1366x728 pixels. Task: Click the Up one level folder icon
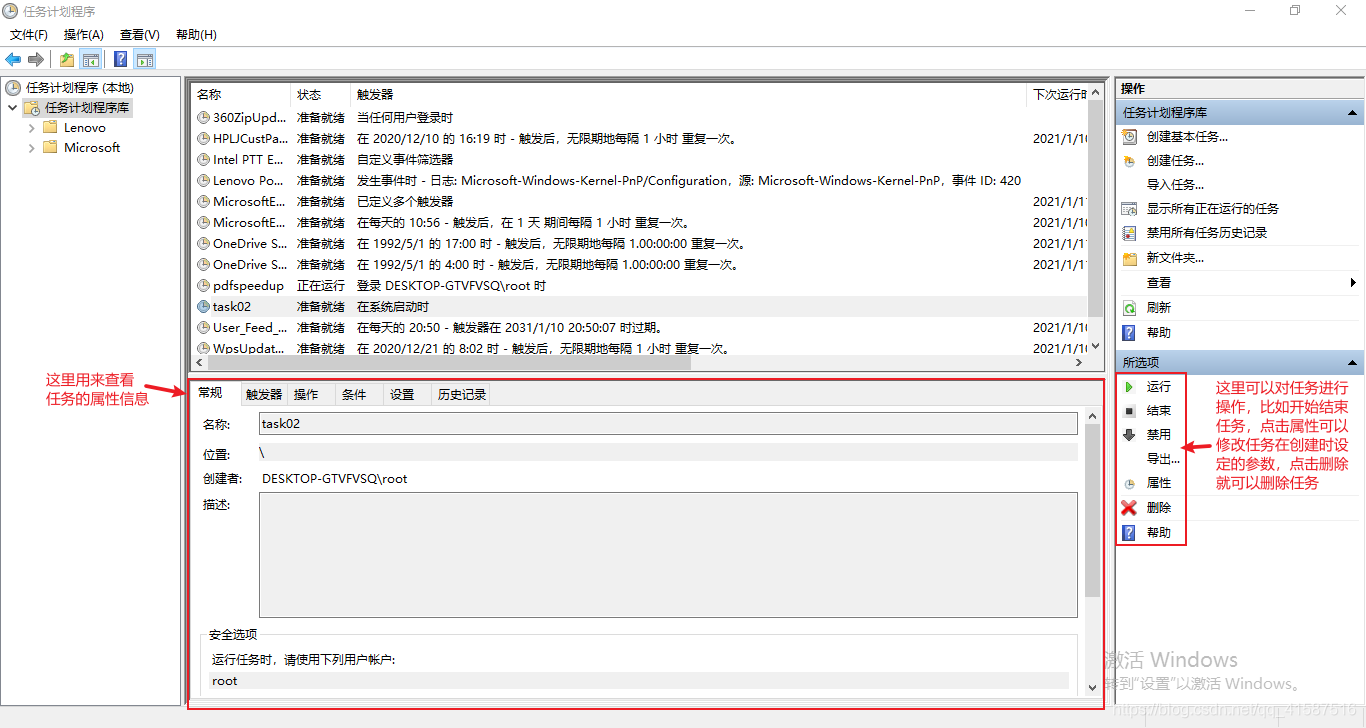point(67,59)
